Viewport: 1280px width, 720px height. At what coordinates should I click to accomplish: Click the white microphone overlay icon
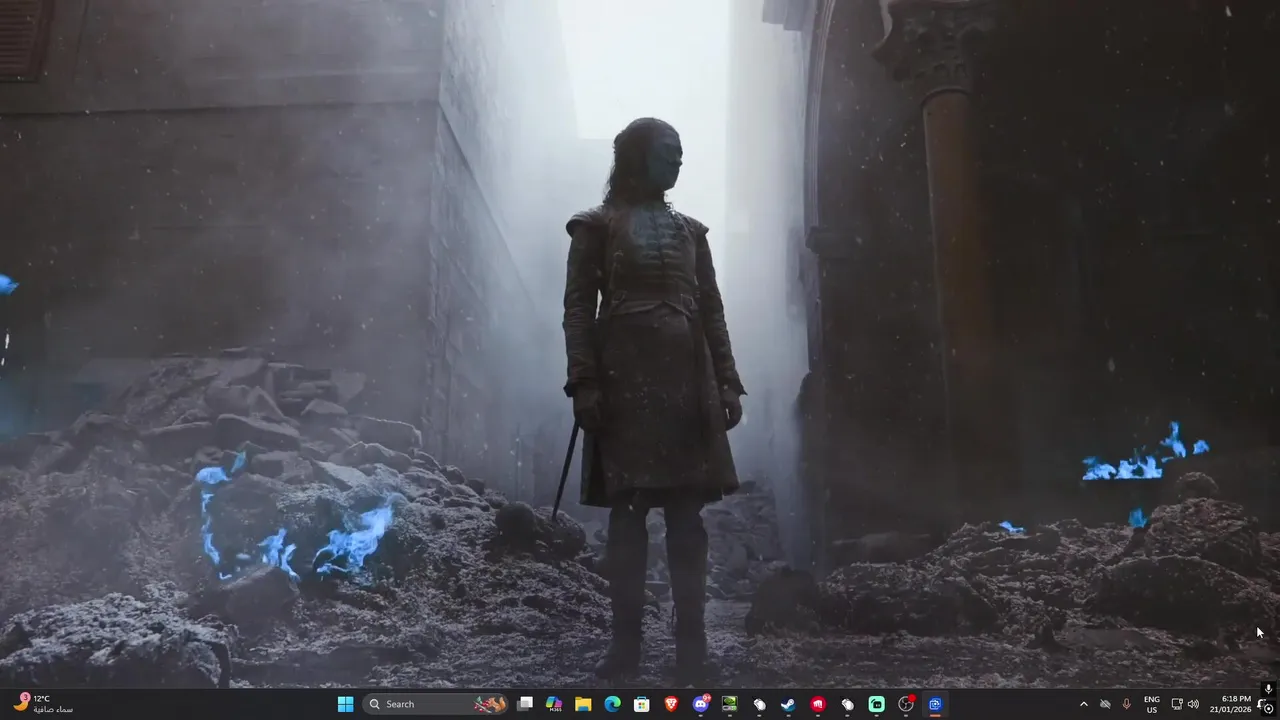(1268, 688)
